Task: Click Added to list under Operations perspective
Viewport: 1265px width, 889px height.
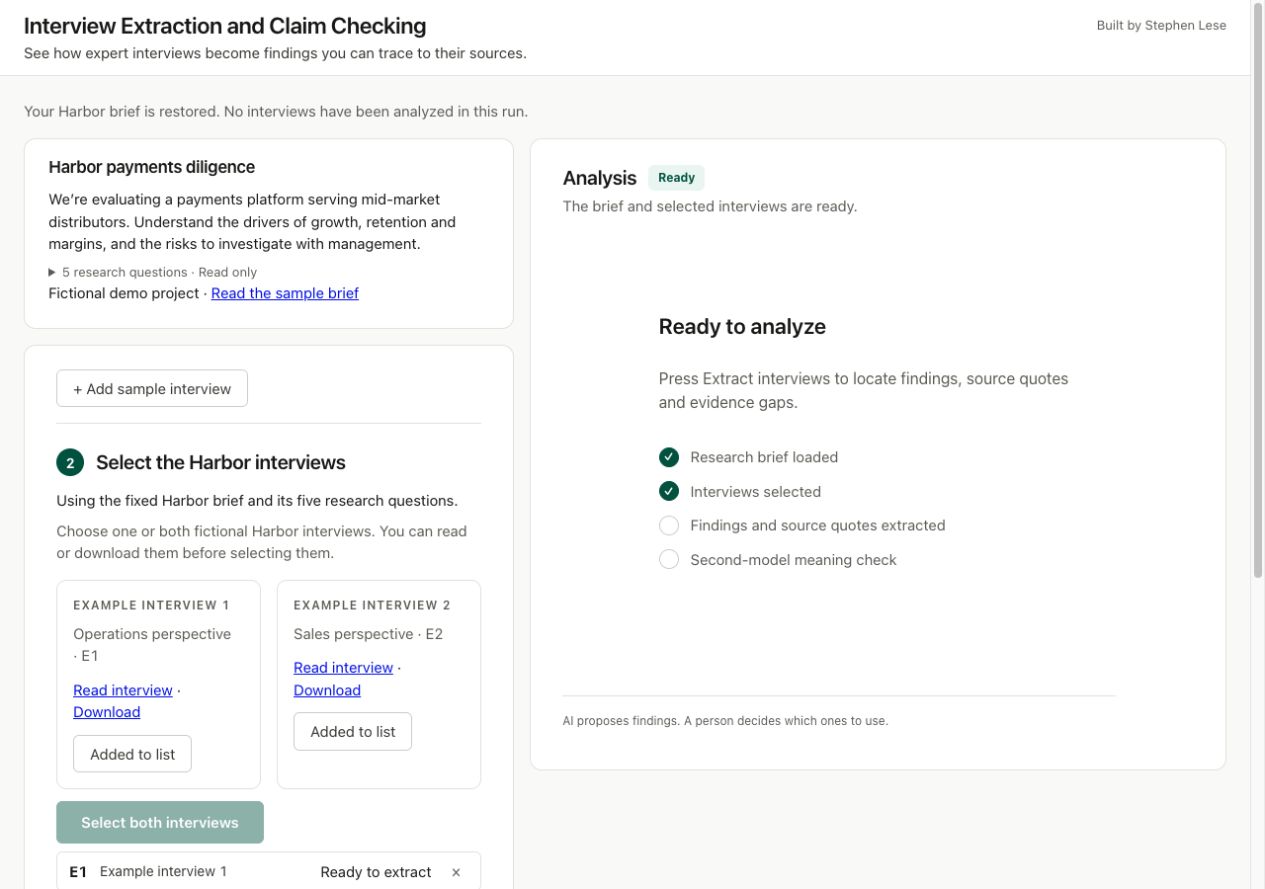Action: [132, 754]
